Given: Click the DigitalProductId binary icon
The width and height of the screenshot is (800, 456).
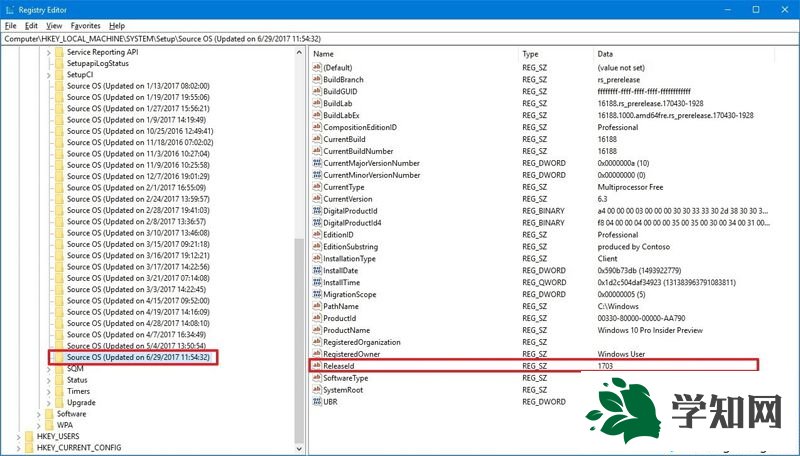Looking at the screenshot, I should 317,211.
